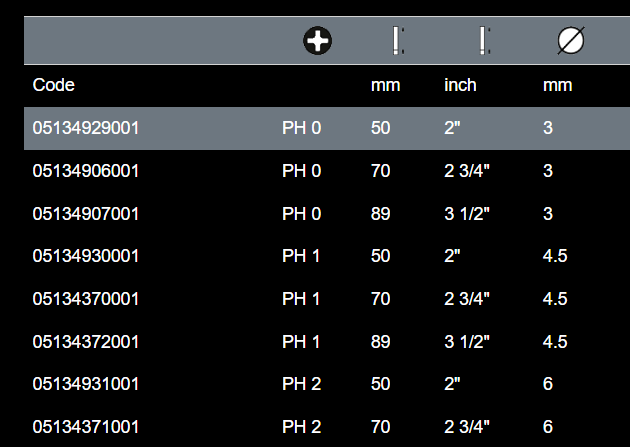Click the 3 1/2" value in PH 0 row

466,214
